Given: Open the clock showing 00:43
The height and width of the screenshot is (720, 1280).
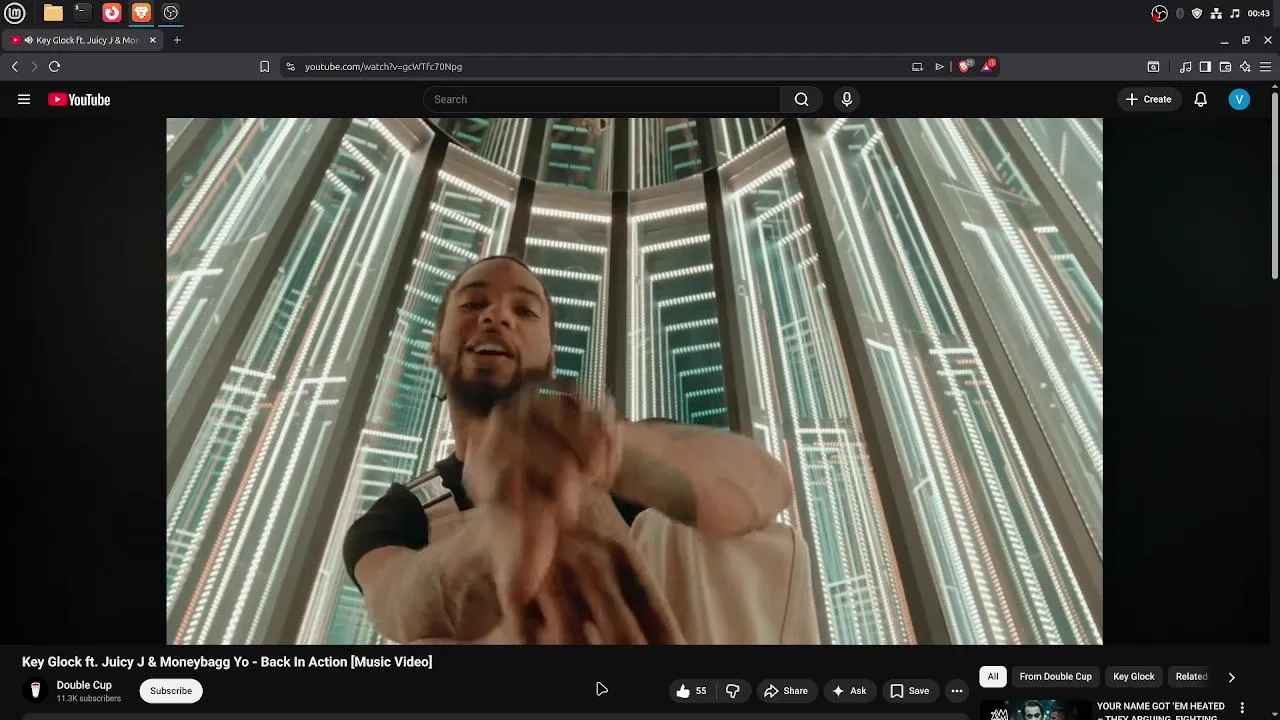Looking at the screenshot, I should coord(1258,13).
